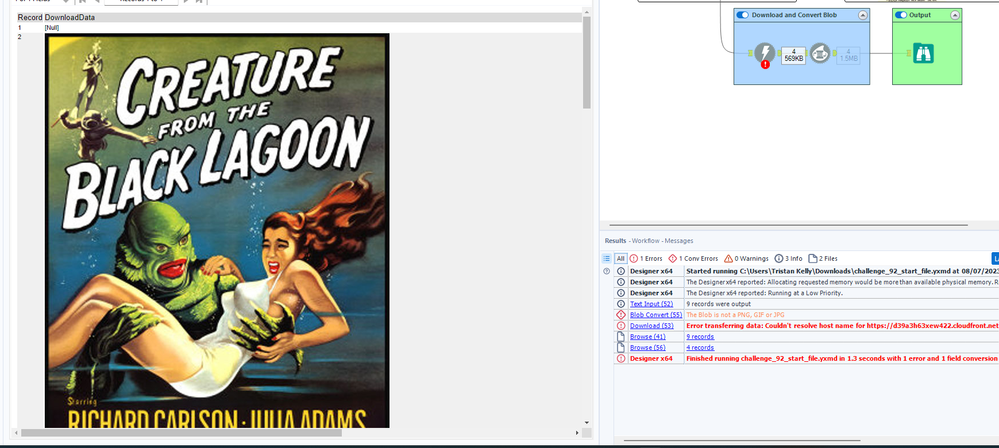The height and width of the screenshot is (448, 999).
Task: Click record number 2 in the browse grid
Action: tap(20, 37)
